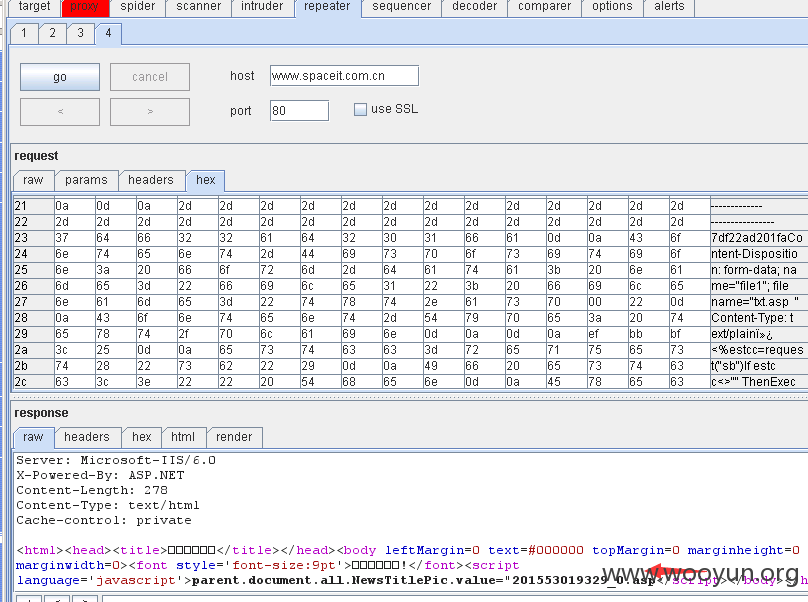Open the sequencer tab
The height and width of the screenshot is (602, 808).
click(x=401, y=7)
